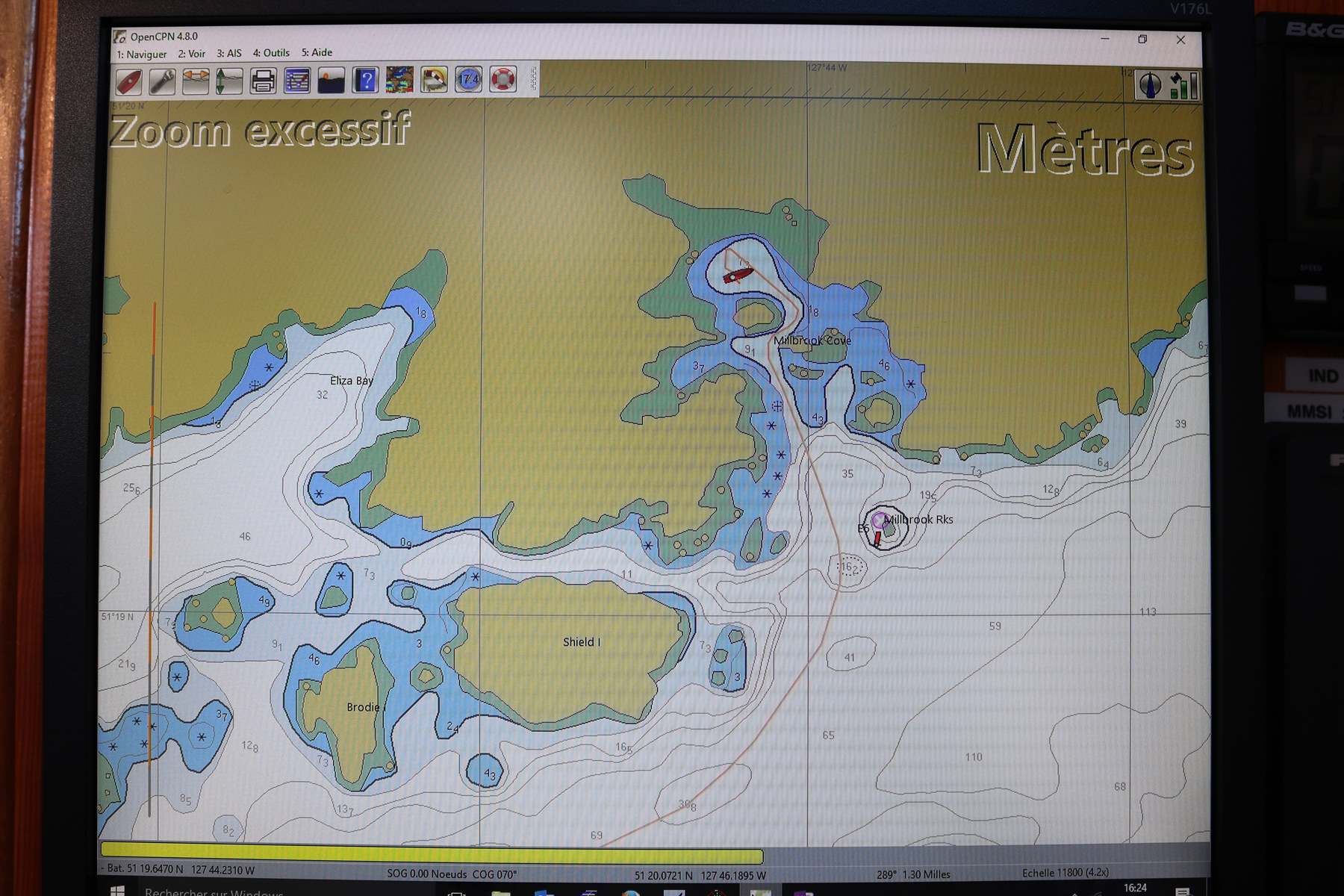Restore down the OpenCPN window

click(x=1142, y=40)
